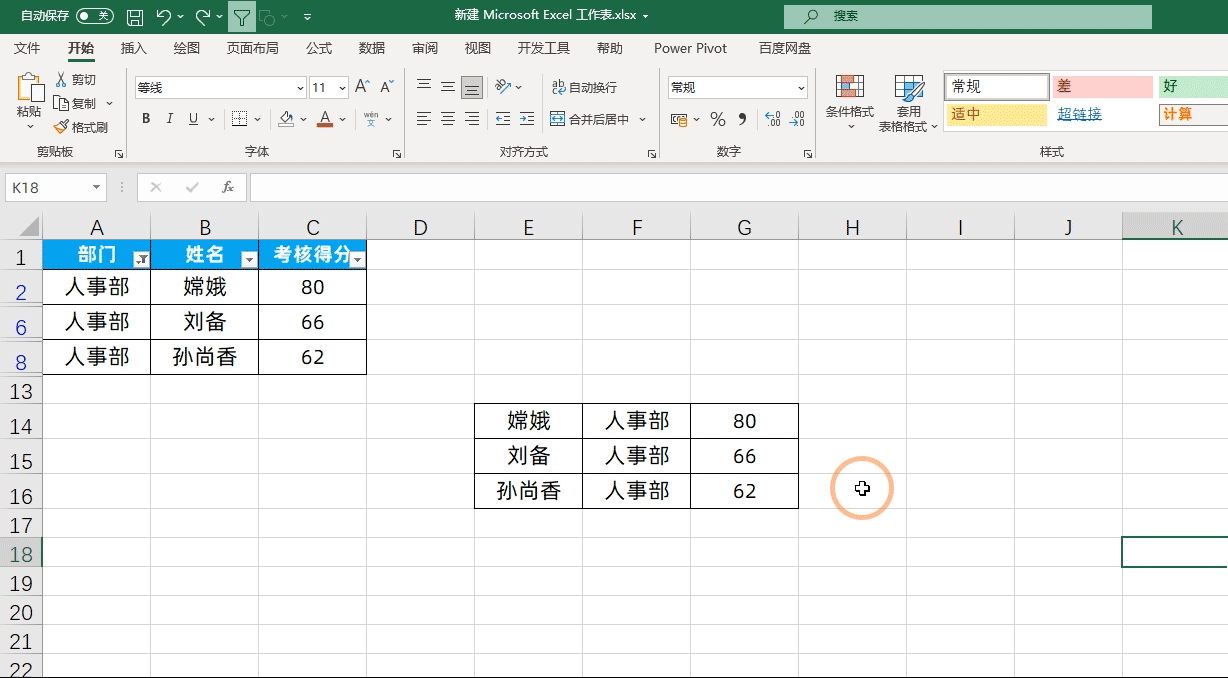Click the Redo arrow icon

(x=203, y=16)
